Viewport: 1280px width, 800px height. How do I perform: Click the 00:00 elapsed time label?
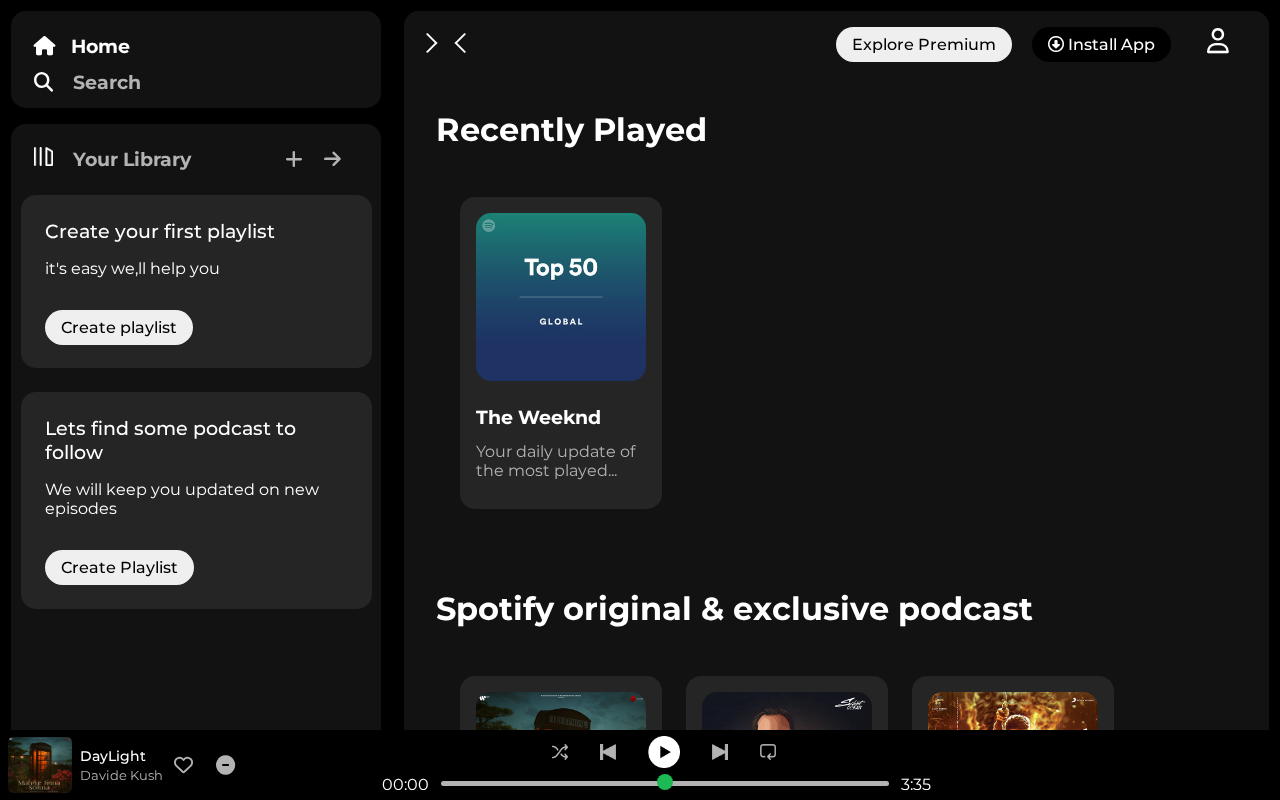[x=405, y=784]
